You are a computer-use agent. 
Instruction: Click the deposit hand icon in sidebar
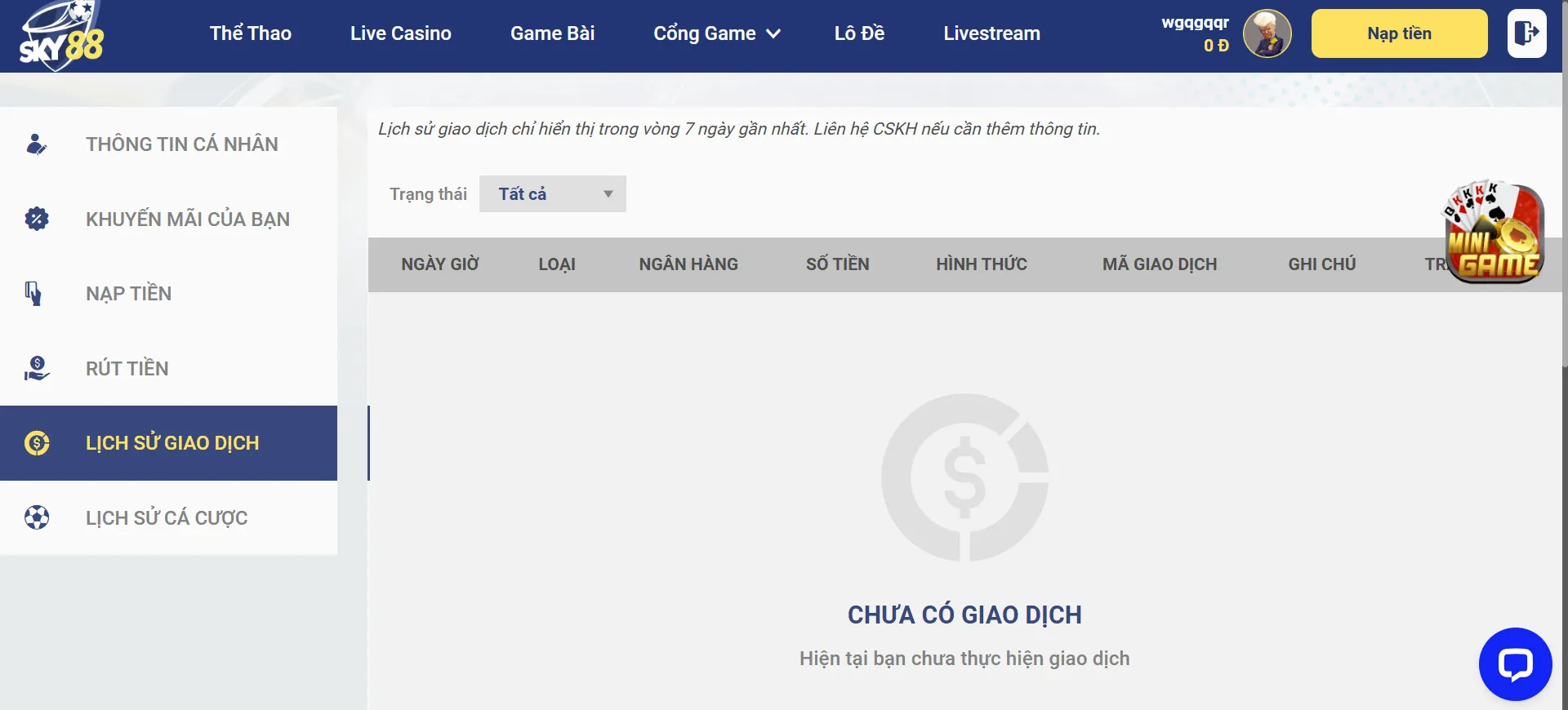[33, 293]
